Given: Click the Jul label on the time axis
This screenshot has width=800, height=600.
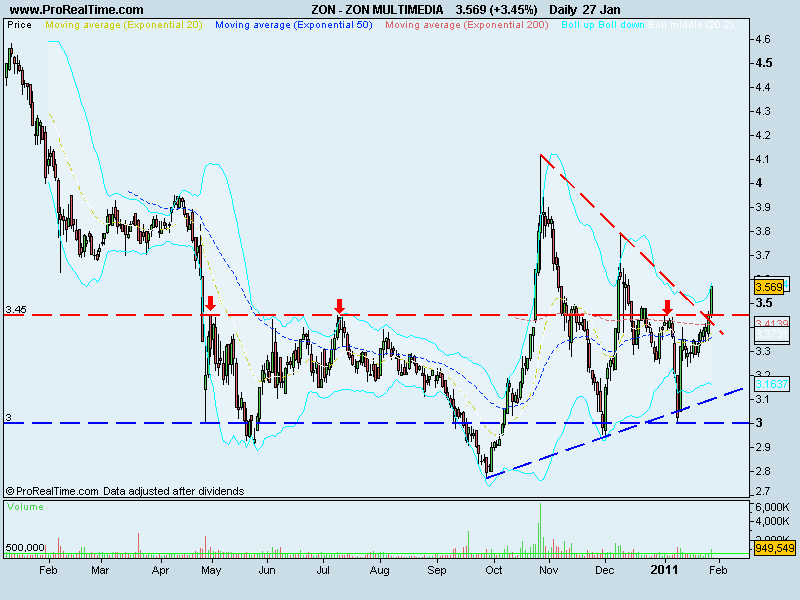Looking at the screenshot, I should (x=322, y=570).
